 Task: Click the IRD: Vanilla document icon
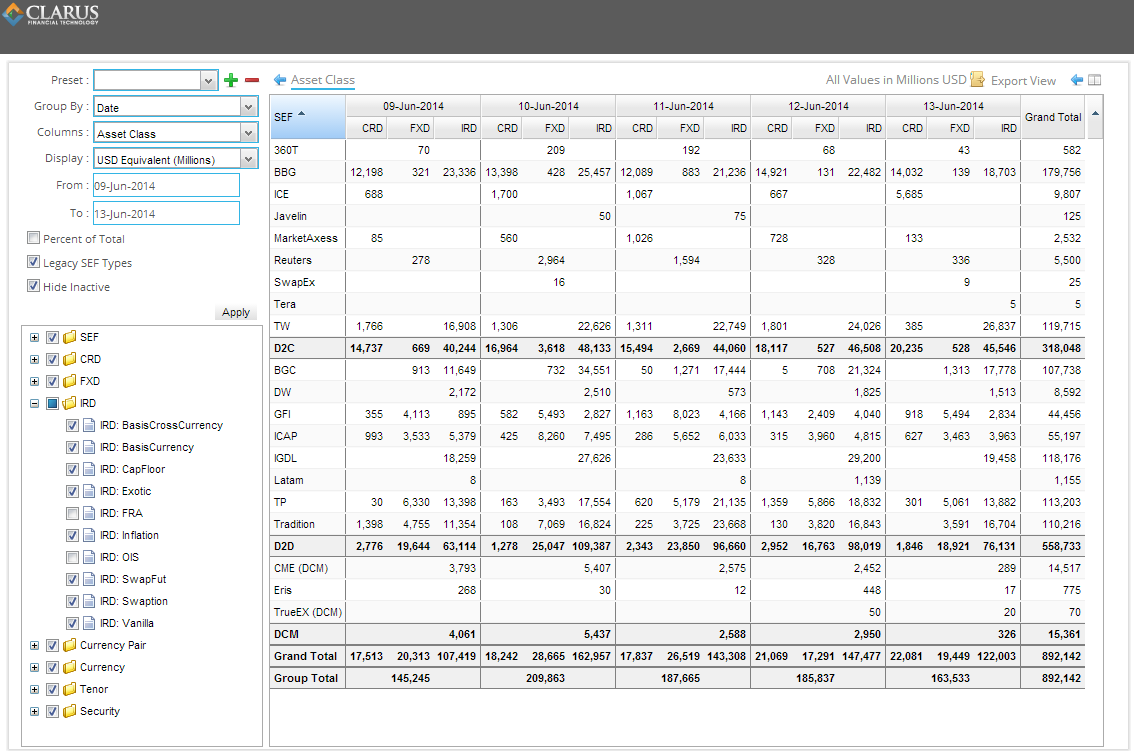[x=89, y=623]
